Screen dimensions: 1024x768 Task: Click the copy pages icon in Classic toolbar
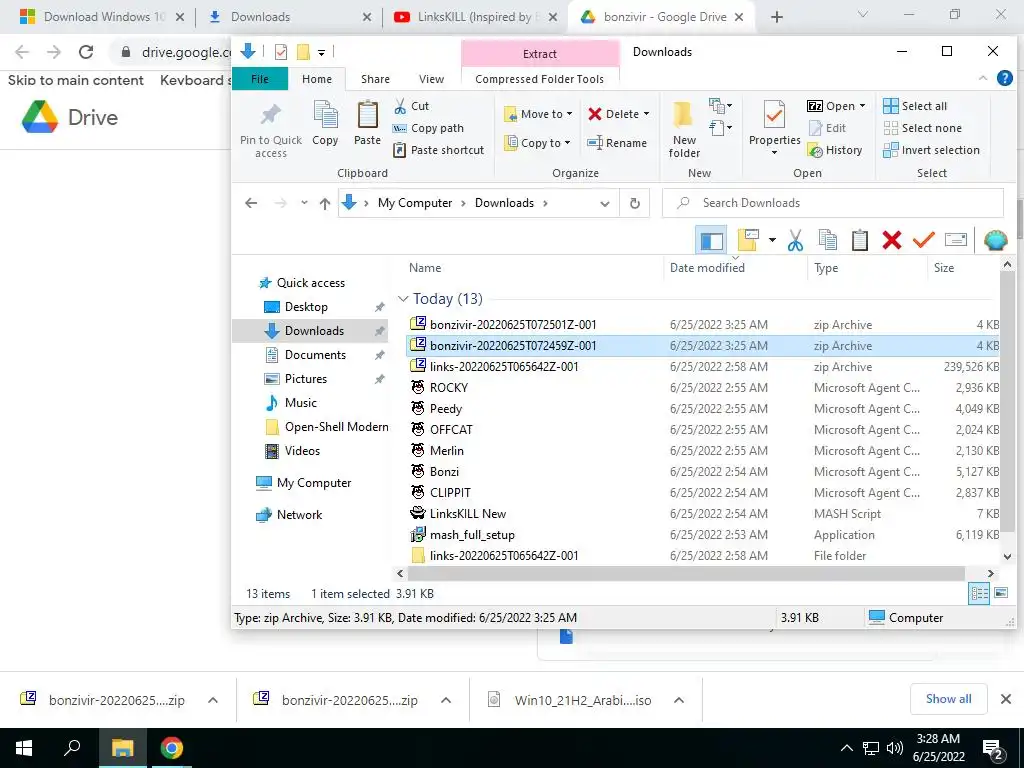(x=827, y=240)
